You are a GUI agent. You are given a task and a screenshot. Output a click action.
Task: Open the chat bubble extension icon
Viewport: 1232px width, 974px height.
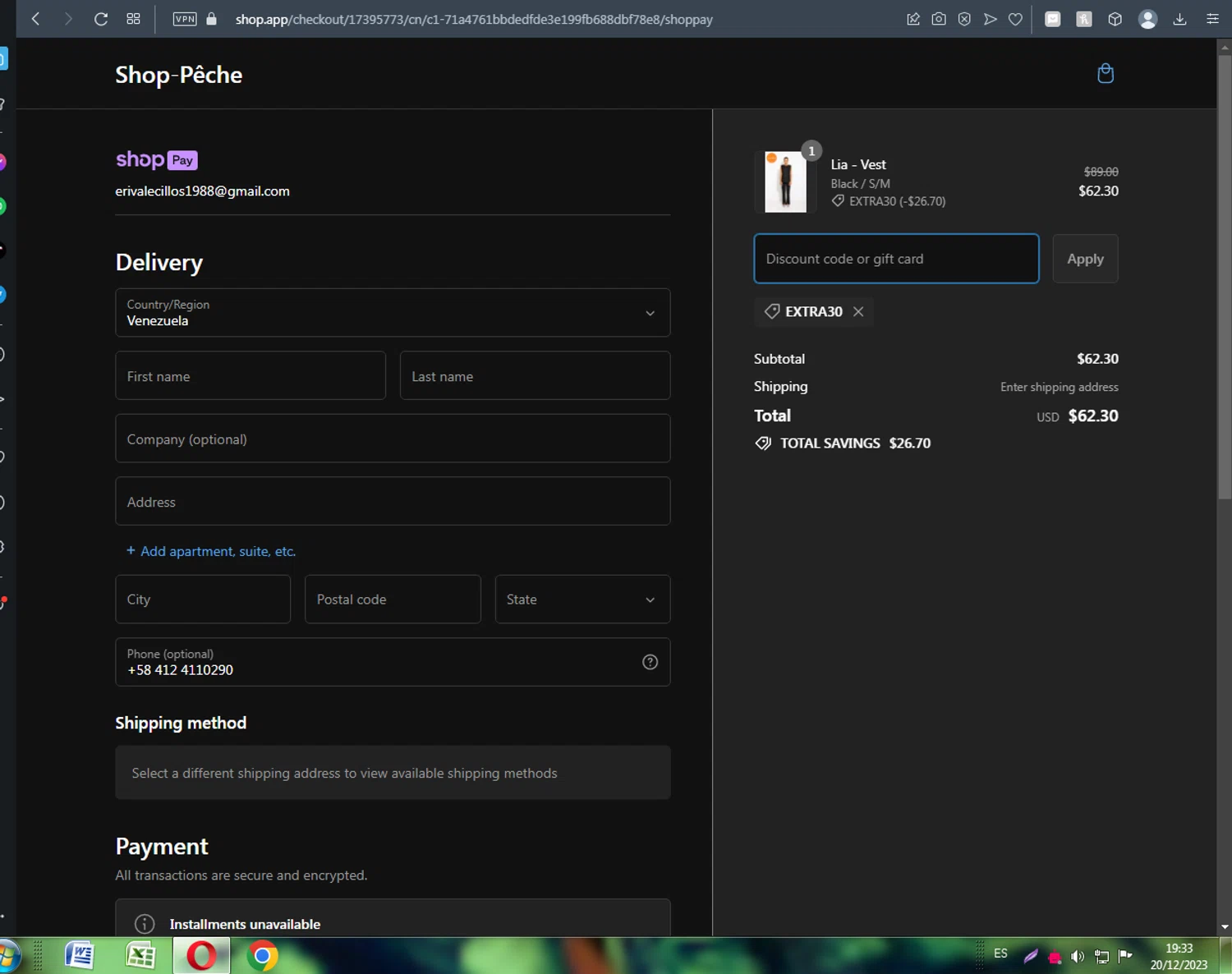[x=1053, y=19]
